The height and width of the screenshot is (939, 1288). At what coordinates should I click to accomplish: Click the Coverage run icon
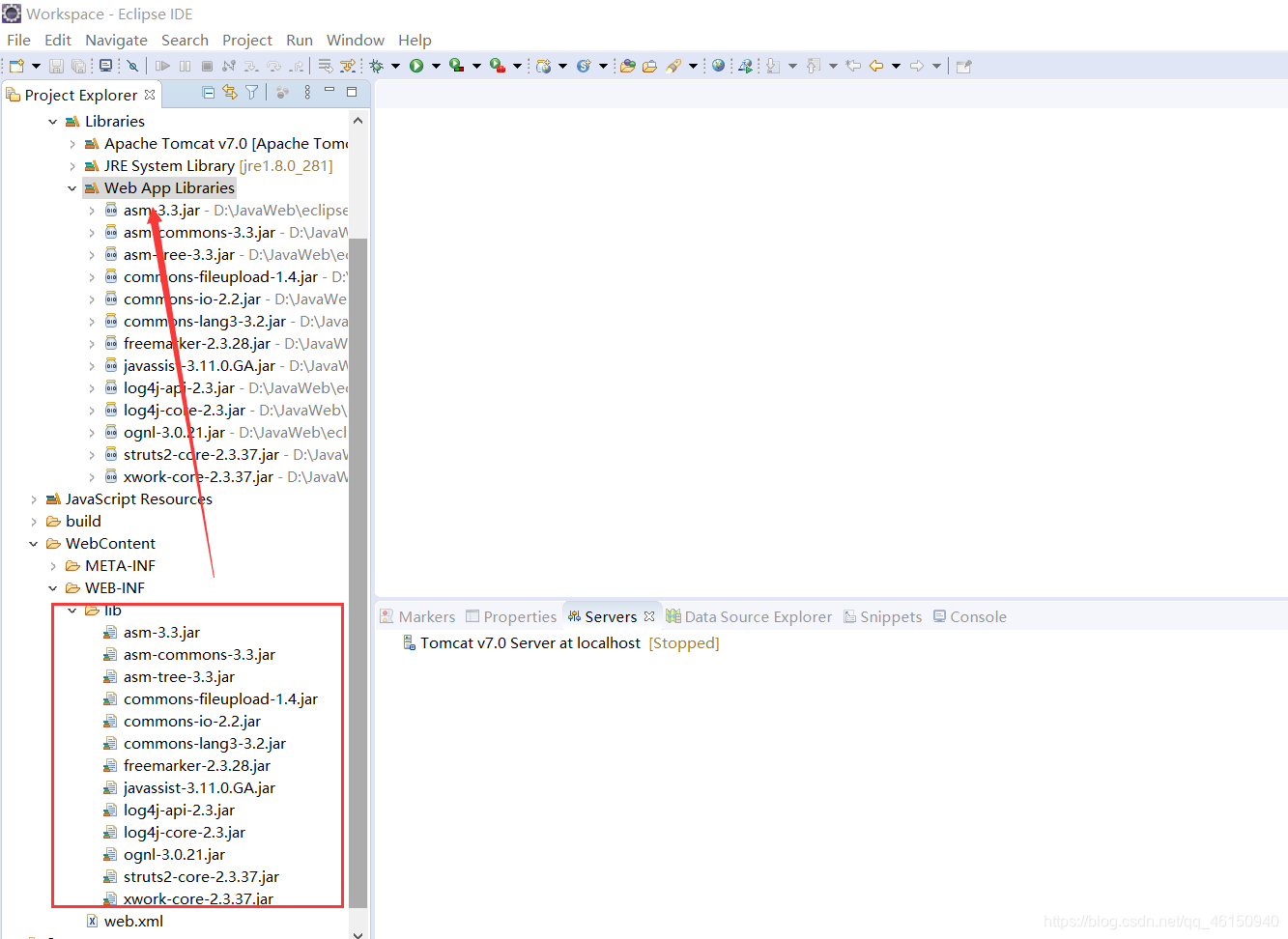[x=456, y=66]
